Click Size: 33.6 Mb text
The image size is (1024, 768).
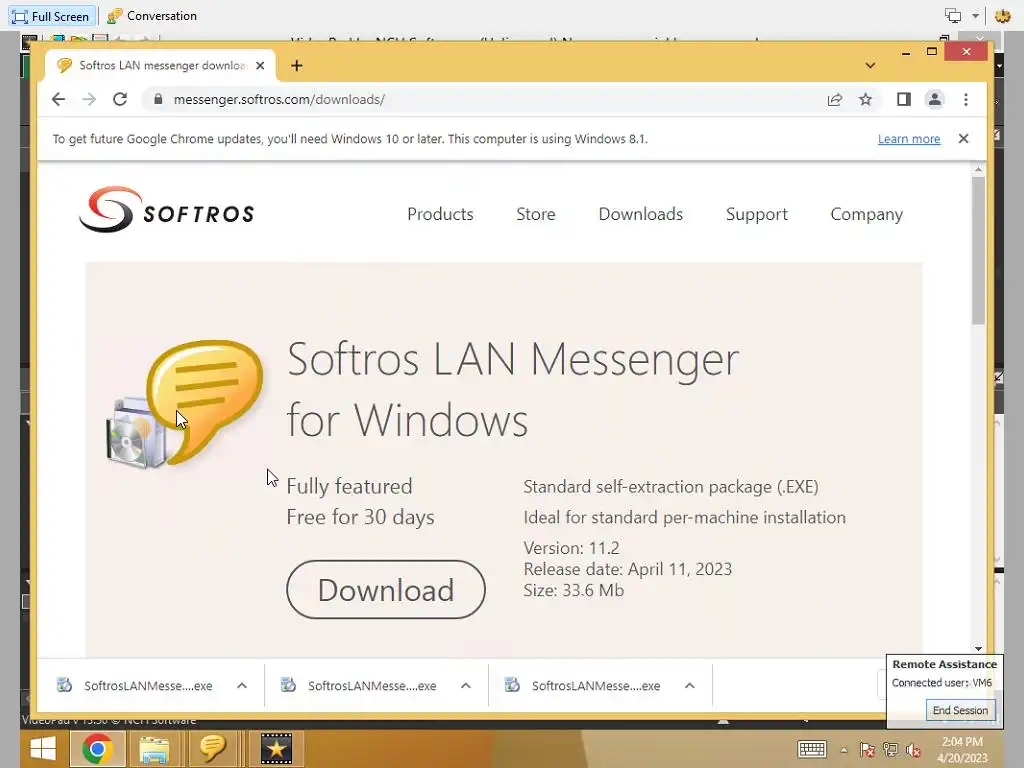point(573,590)
